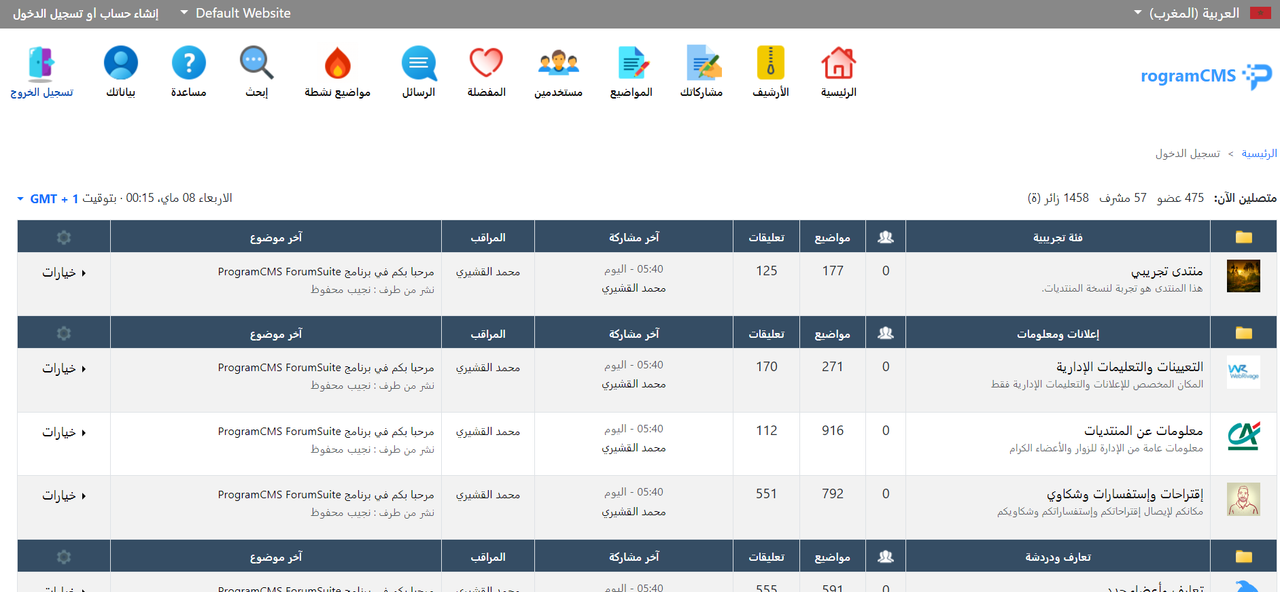Image resolution: width=1280 pixels, height=592 pixels.
Task: Click replies count 551
Action: pos(767,494)
